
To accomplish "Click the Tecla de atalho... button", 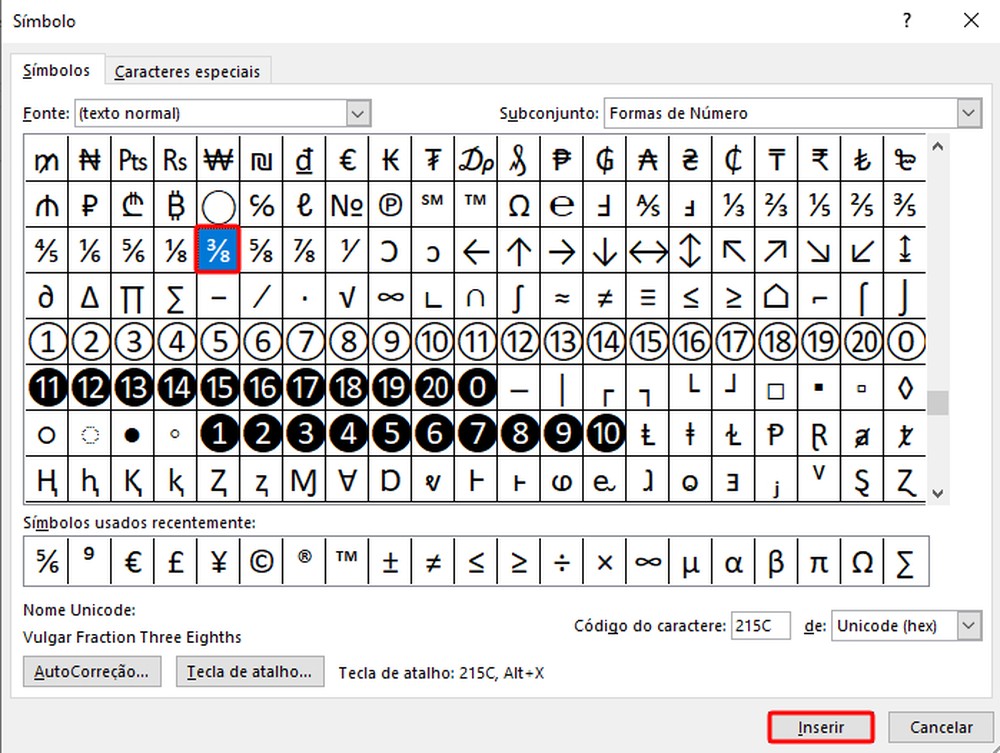I will click(249, 672).
